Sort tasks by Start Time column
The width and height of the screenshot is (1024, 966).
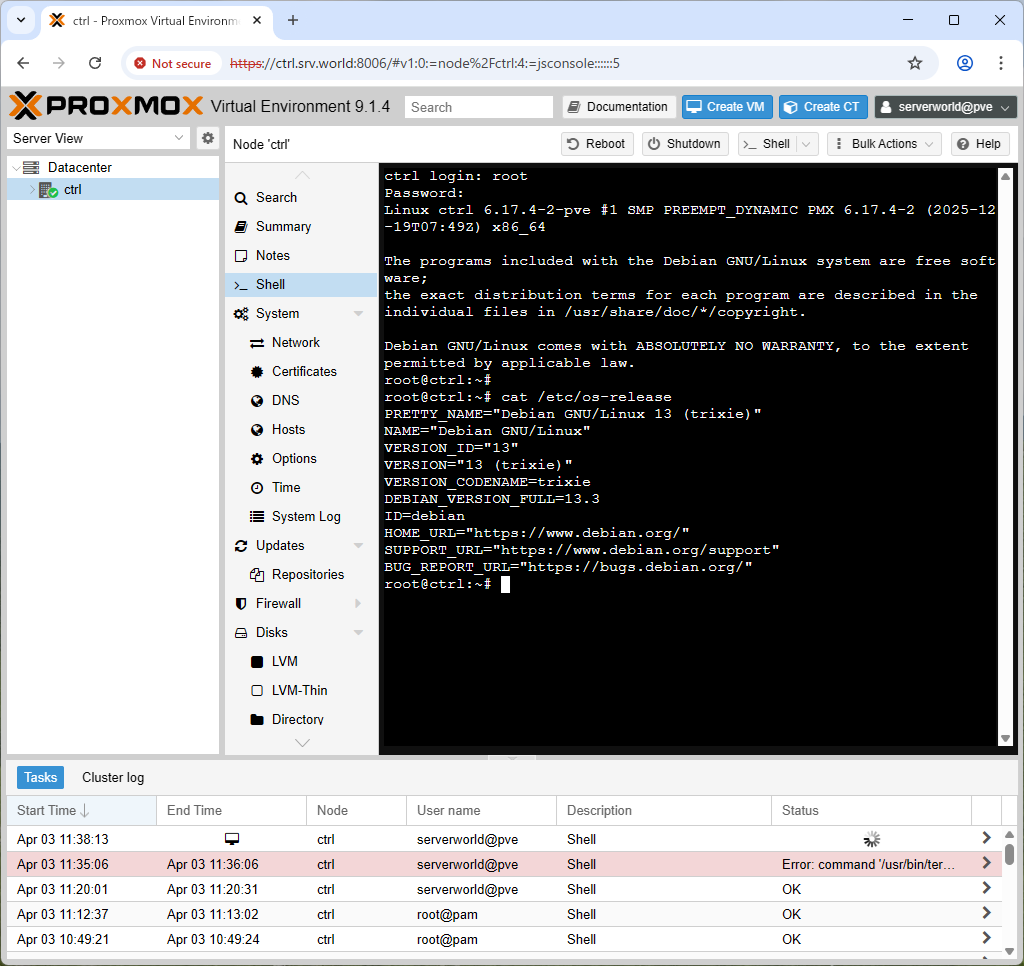pos(82,811)
